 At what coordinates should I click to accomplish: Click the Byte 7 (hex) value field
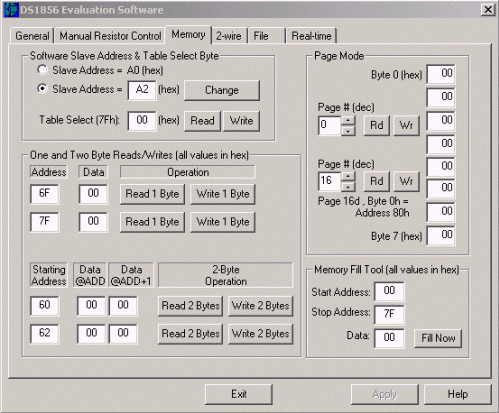[441, 235]
